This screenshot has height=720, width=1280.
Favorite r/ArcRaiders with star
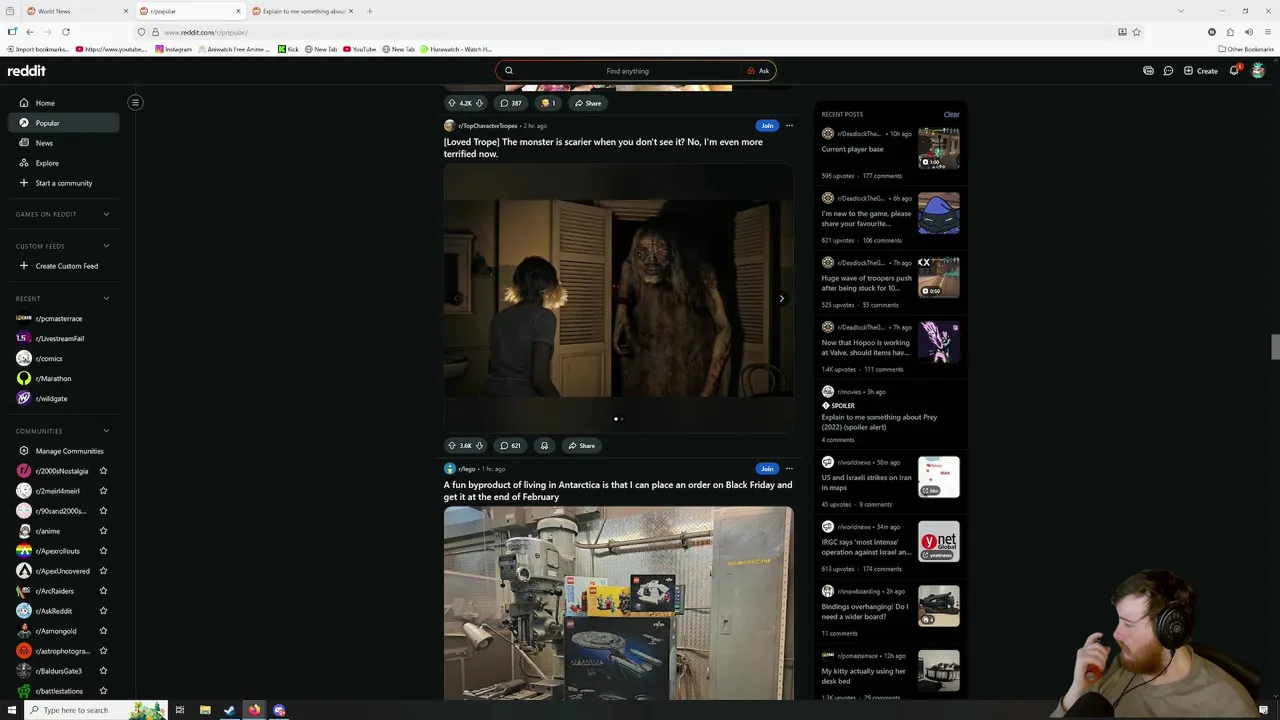coord(103,591)
